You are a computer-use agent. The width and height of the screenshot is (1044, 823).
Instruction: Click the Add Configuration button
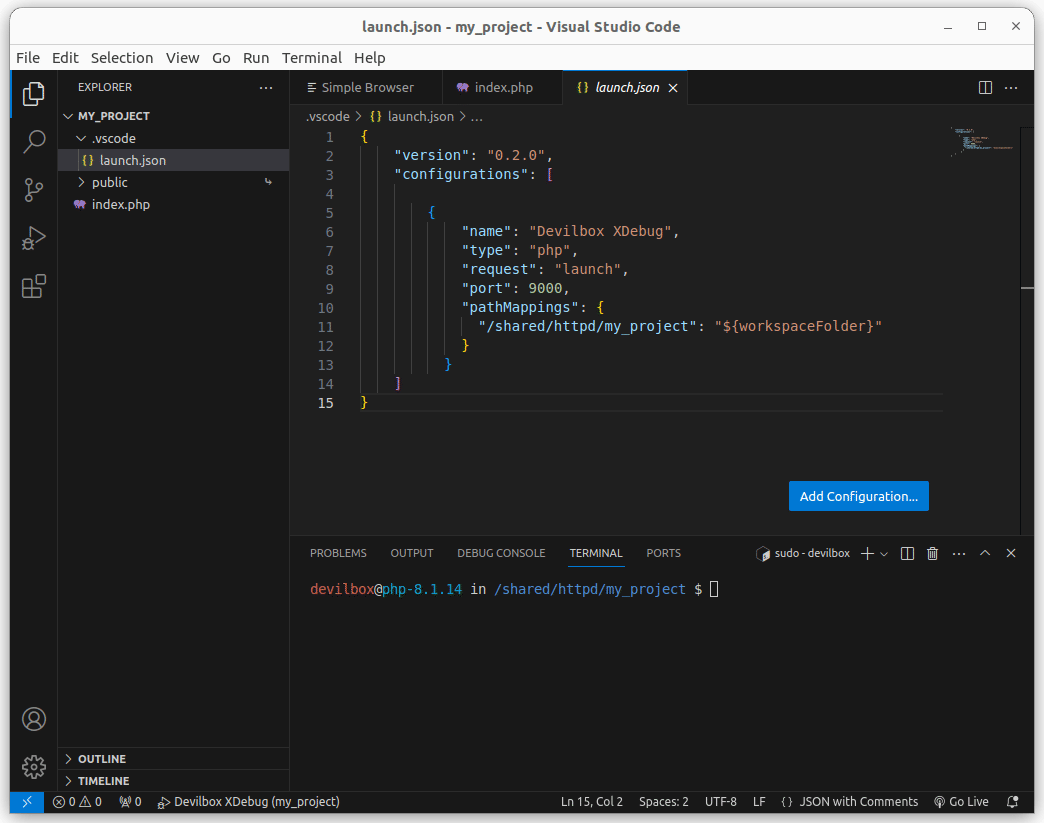(x=858, y=496)
